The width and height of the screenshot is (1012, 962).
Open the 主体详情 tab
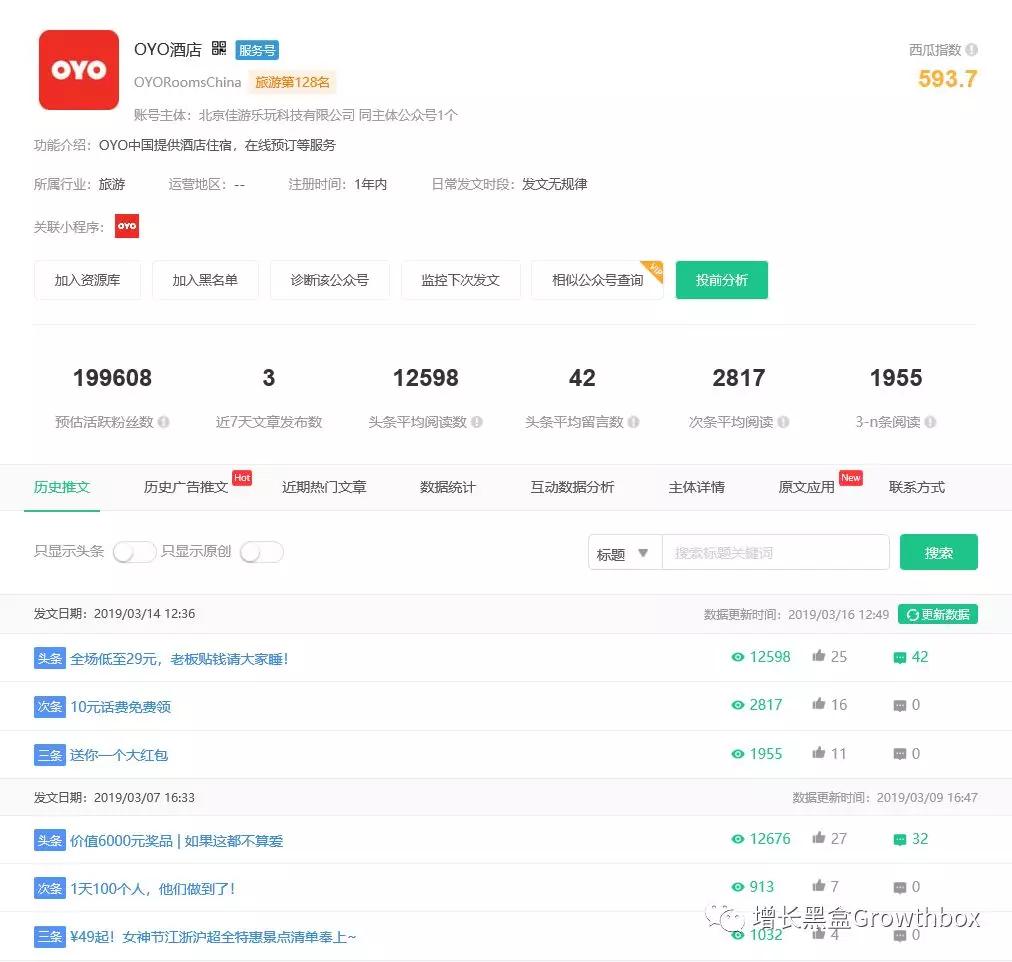click(696, 487)
